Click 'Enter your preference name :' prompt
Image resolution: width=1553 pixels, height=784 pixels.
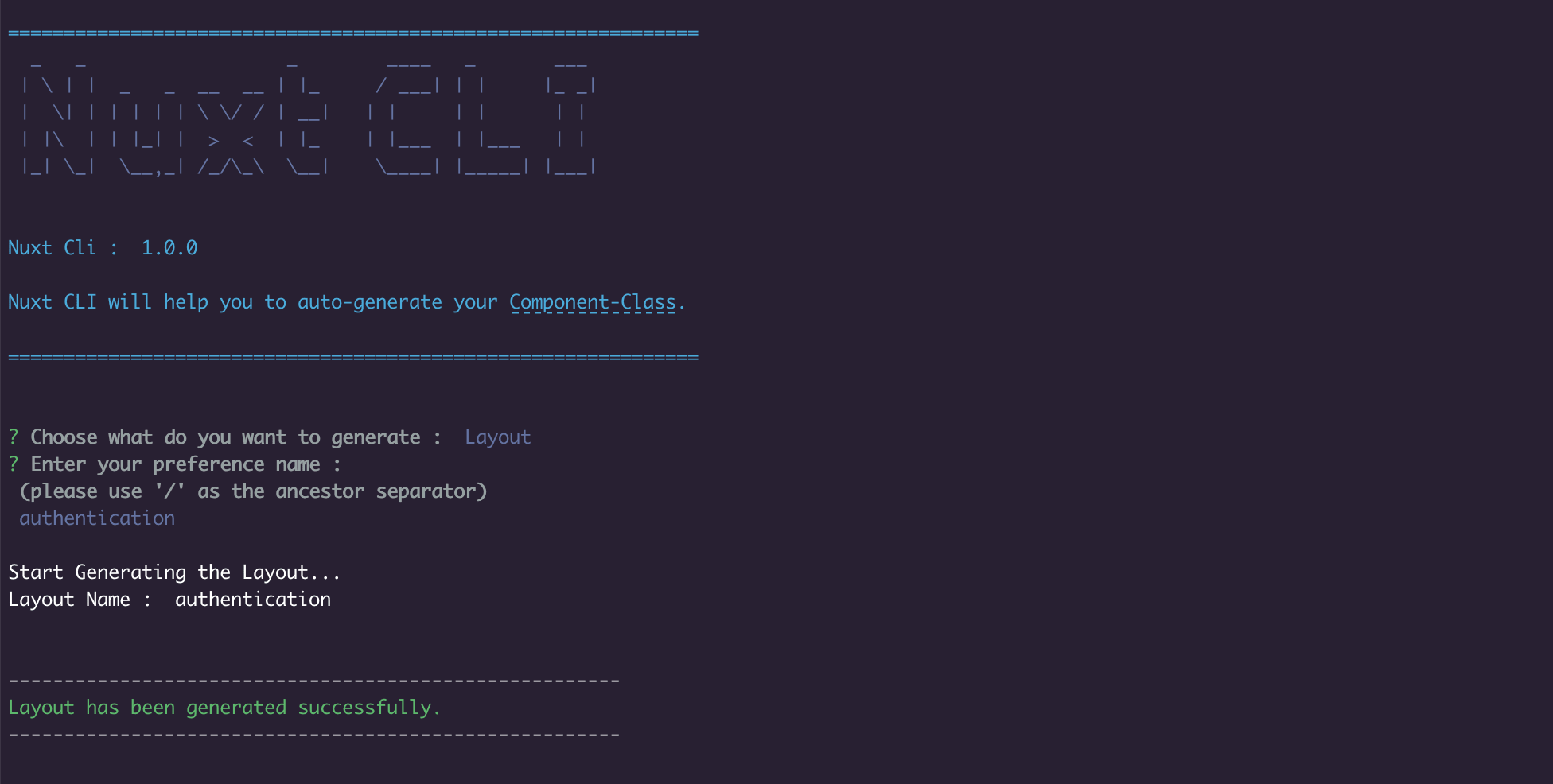pyautogui.click(x=175, y=464)
